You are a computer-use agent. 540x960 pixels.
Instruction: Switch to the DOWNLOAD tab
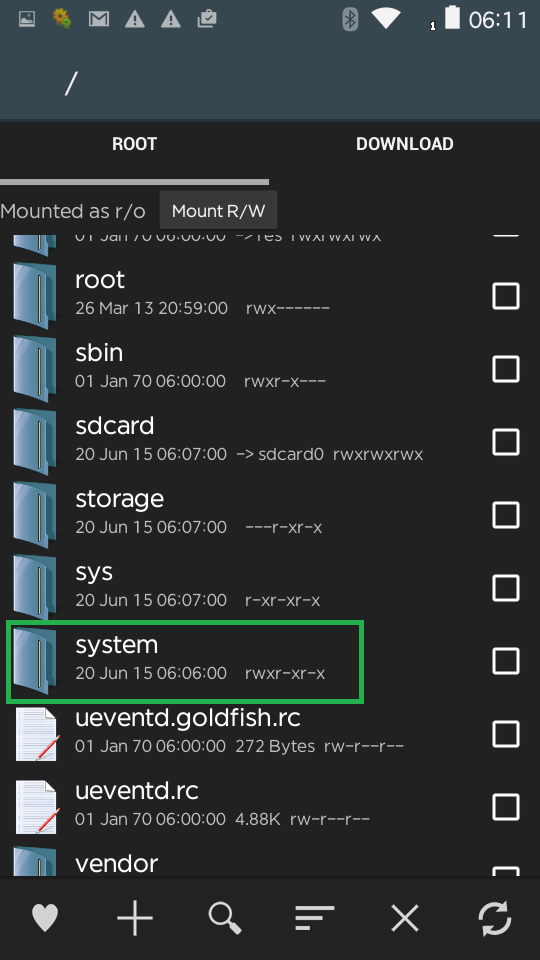405,144
